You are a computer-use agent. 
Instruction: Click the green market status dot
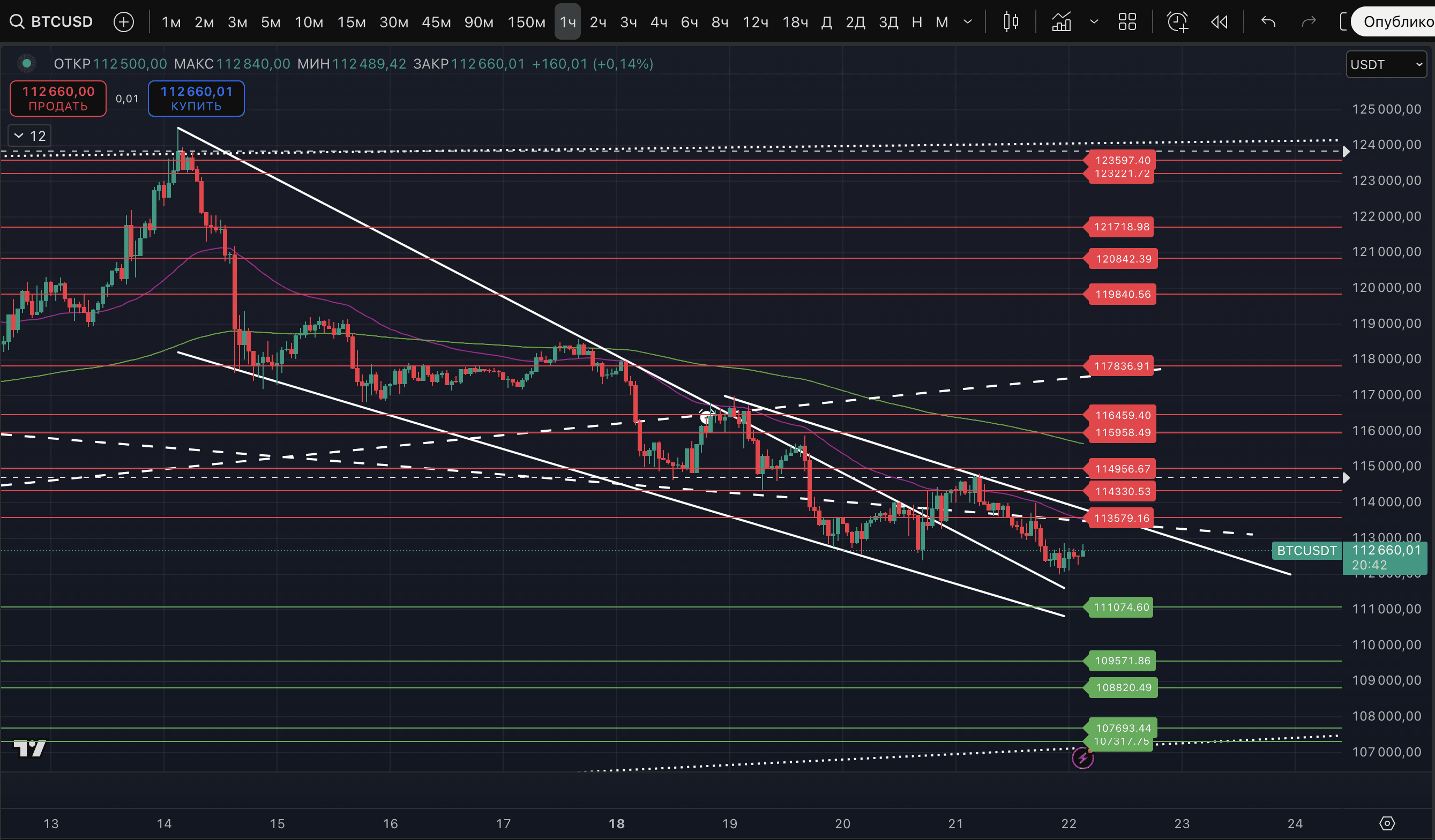point(27,63)
